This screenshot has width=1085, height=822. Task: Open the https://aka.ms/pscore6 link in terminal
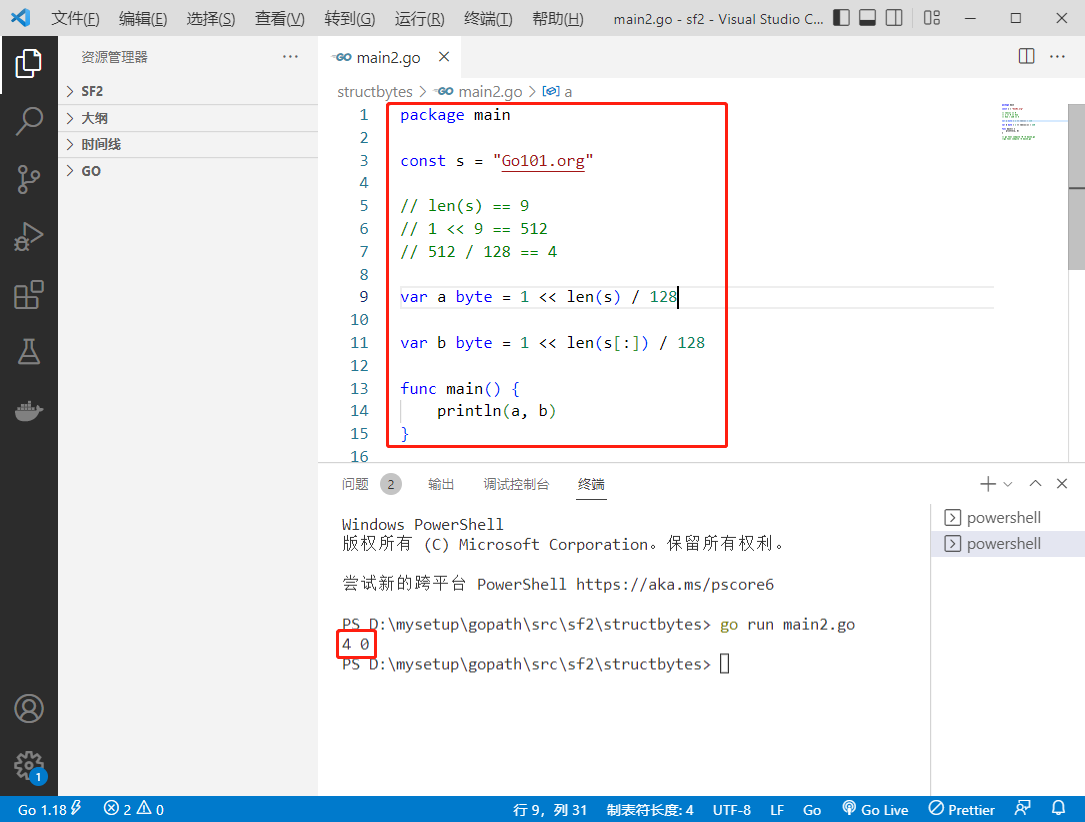(675, 585)
